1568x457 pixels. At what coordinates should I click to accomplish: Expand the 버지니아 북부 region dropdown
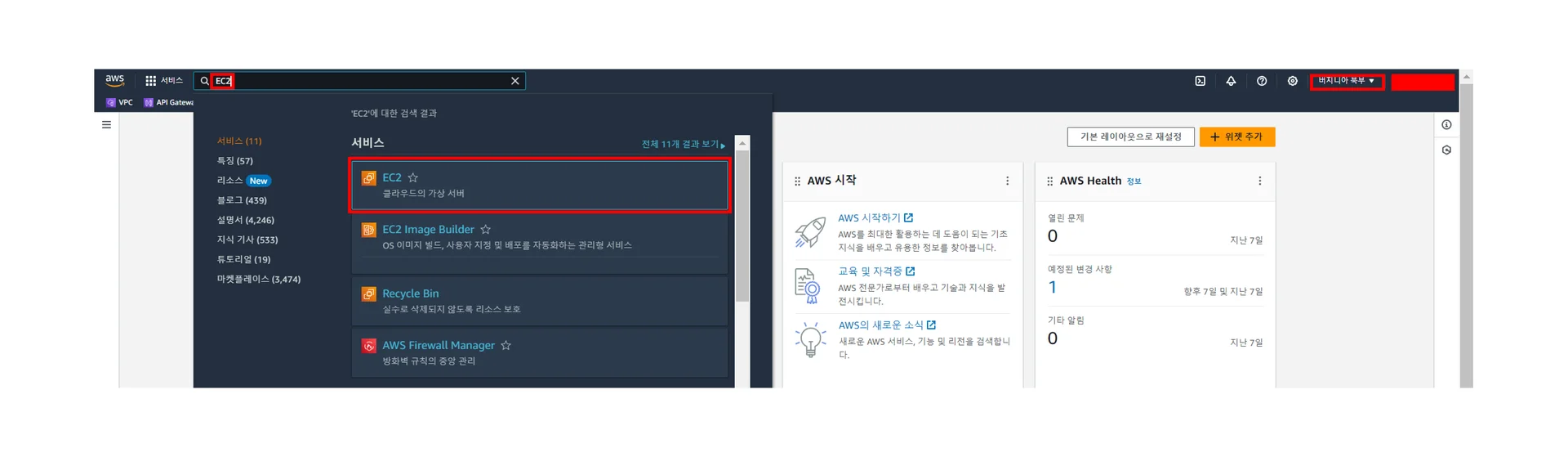click(x=1347, y=81)
